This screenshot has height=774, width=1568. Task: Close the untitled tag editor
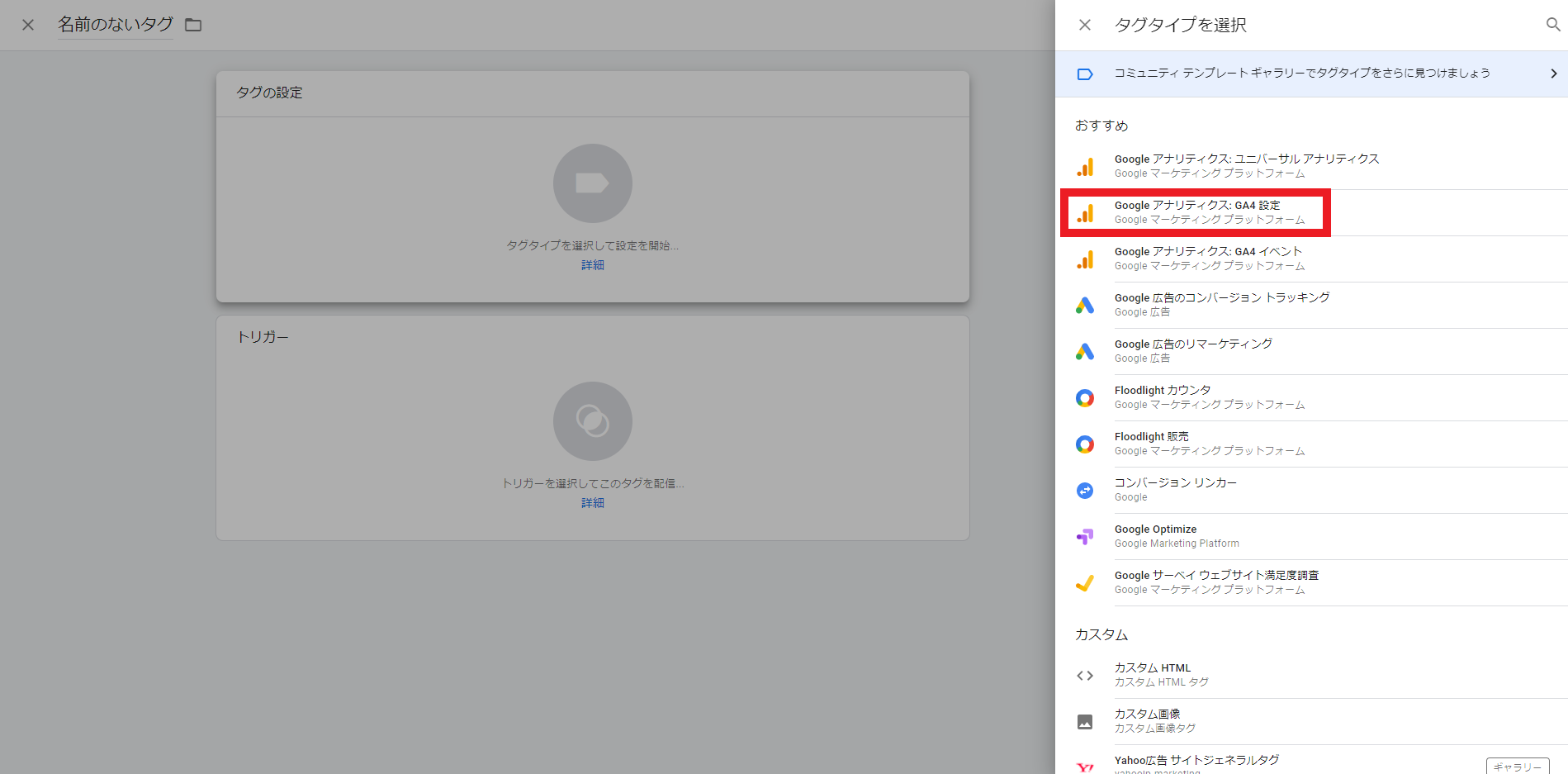point(28,25)
